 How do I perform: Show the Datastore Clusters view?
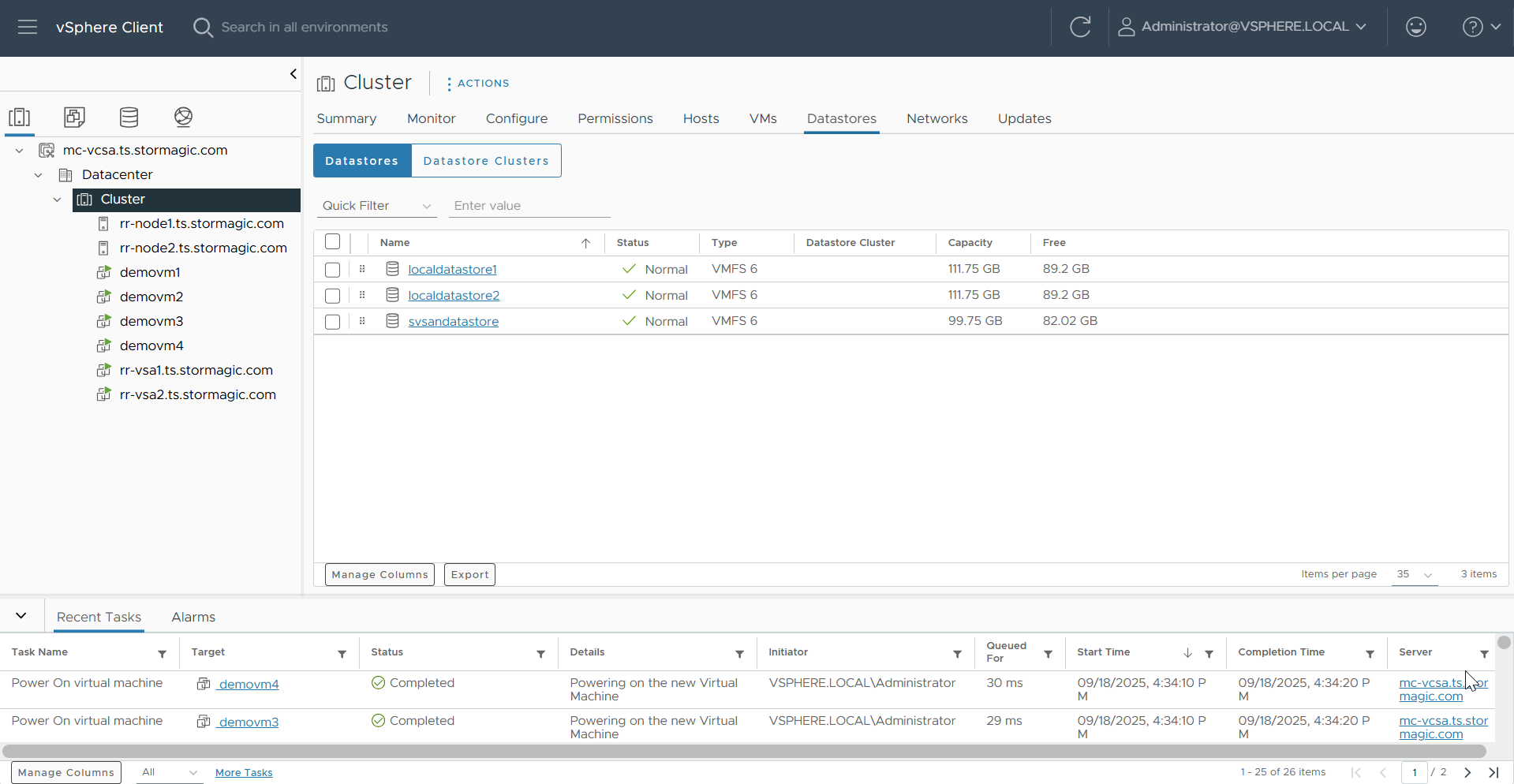[x=486, y=161]
